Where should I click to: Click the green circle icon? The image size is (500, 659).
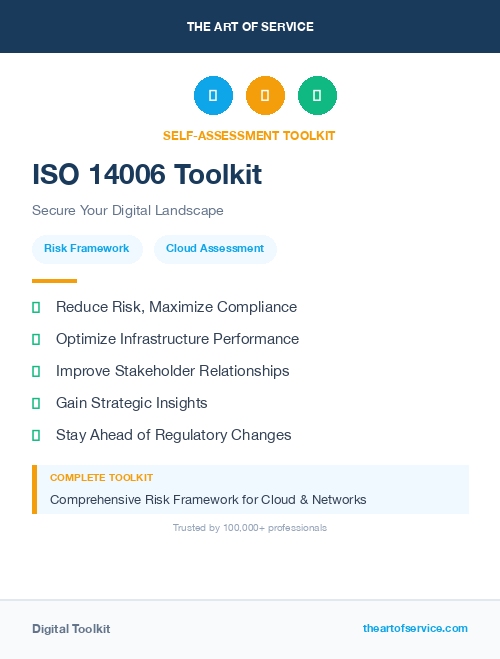[317, 95]
